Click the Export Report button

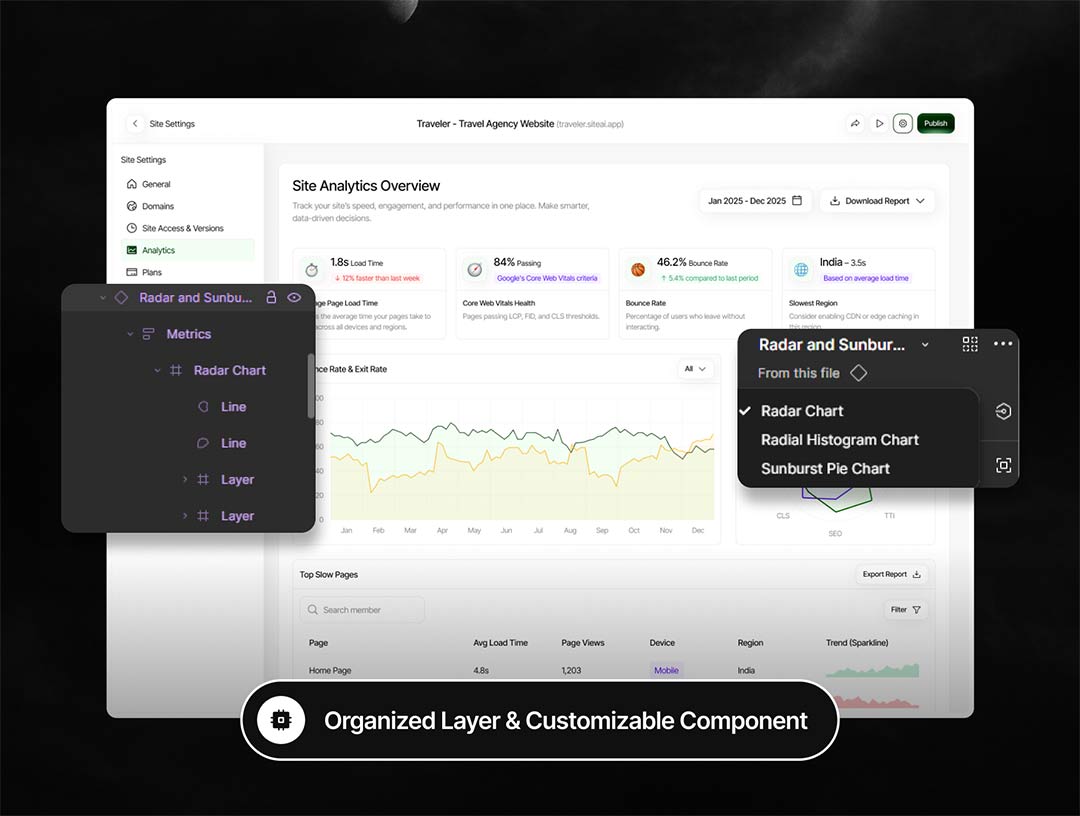(891, 575)
